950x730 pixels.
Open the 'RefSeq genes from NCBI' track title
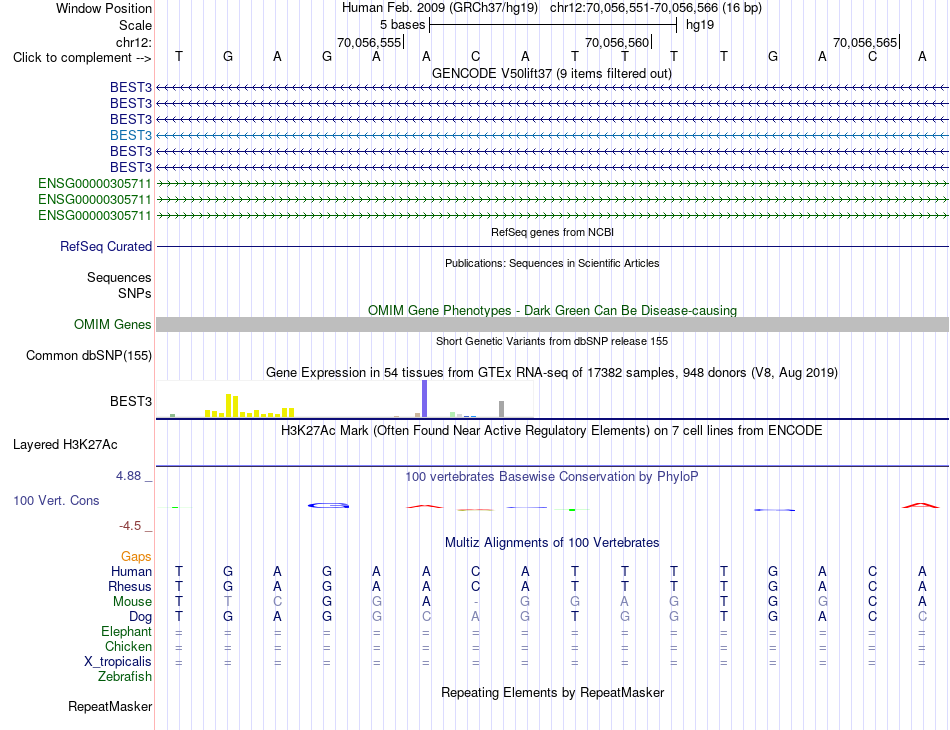click(552, 232)
